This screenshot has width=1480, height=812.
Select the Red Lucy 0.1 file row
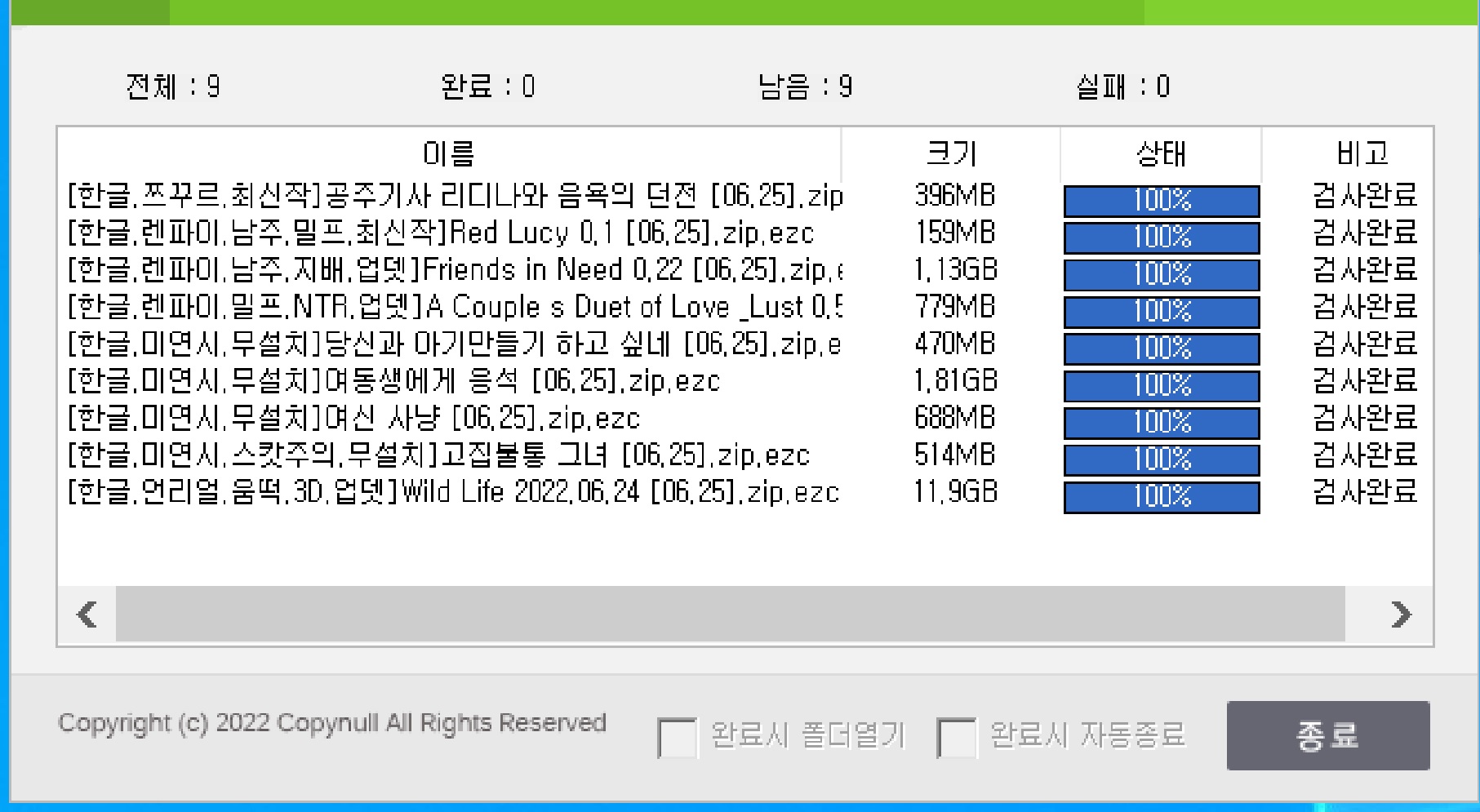point(441,233)
